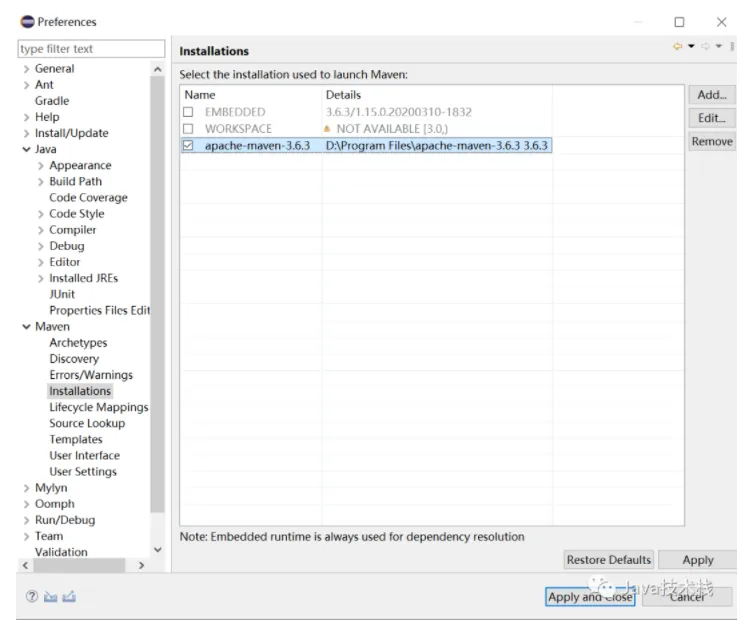Image resolution: width=740 pixels, height=623 pixels.
Task: Expand the General tree node
Action: pos(26,69)
